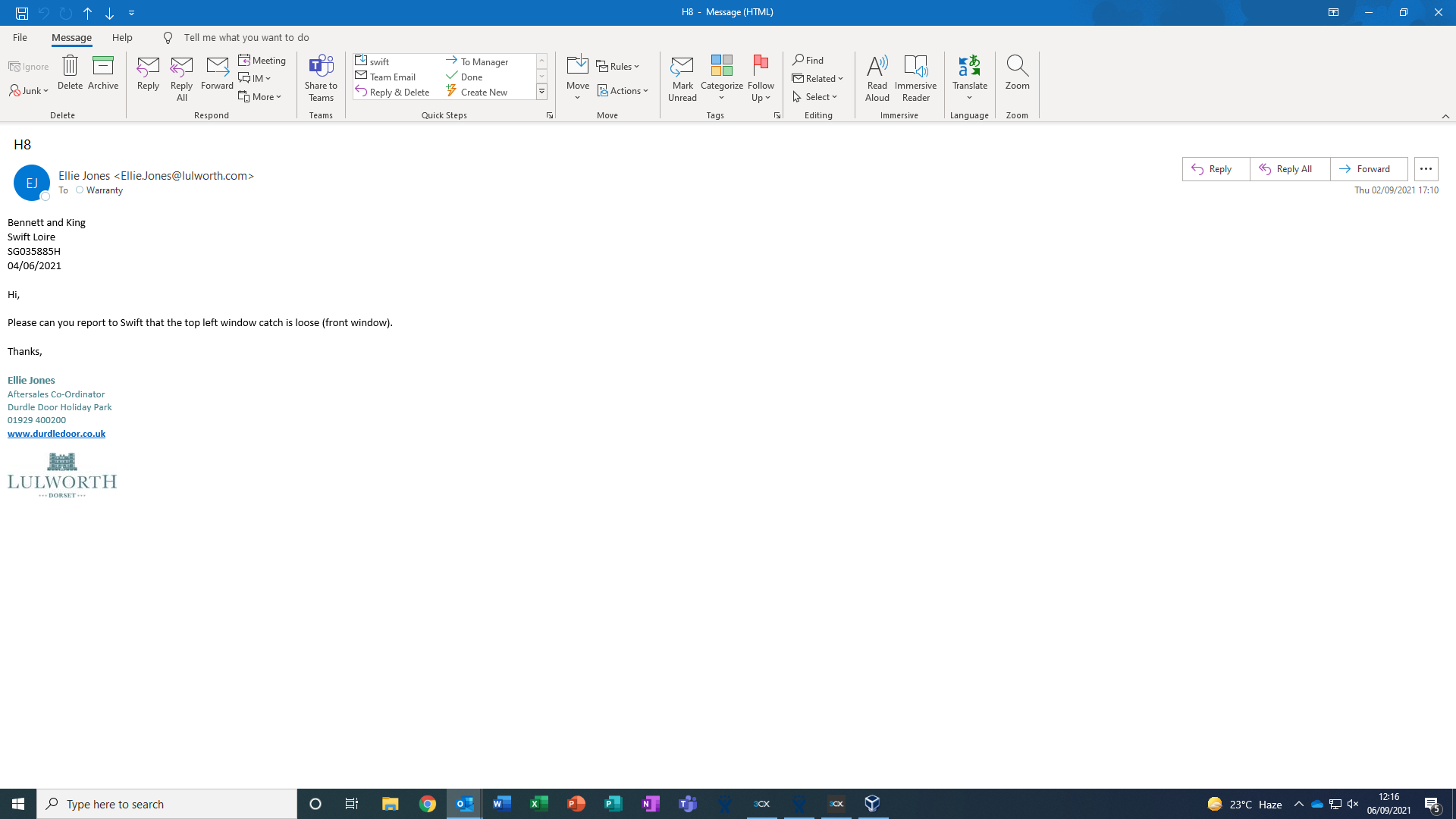The height and width of the screenshot is (819, 1456).
Task: Click the Tell me what you want field
Action: (x=246, y=37)
